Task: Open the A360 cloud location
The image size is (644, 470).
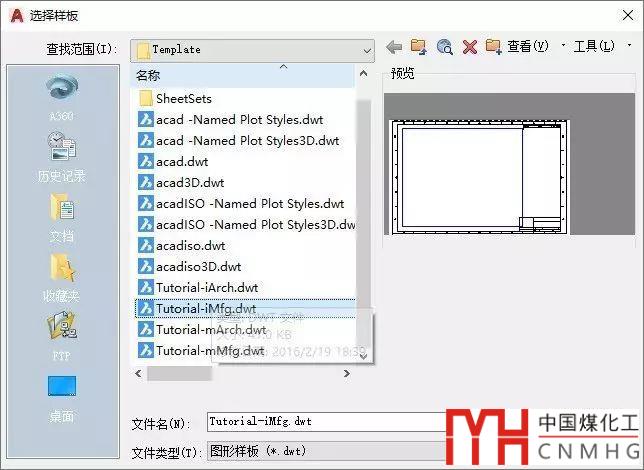Action: [61, 97]
